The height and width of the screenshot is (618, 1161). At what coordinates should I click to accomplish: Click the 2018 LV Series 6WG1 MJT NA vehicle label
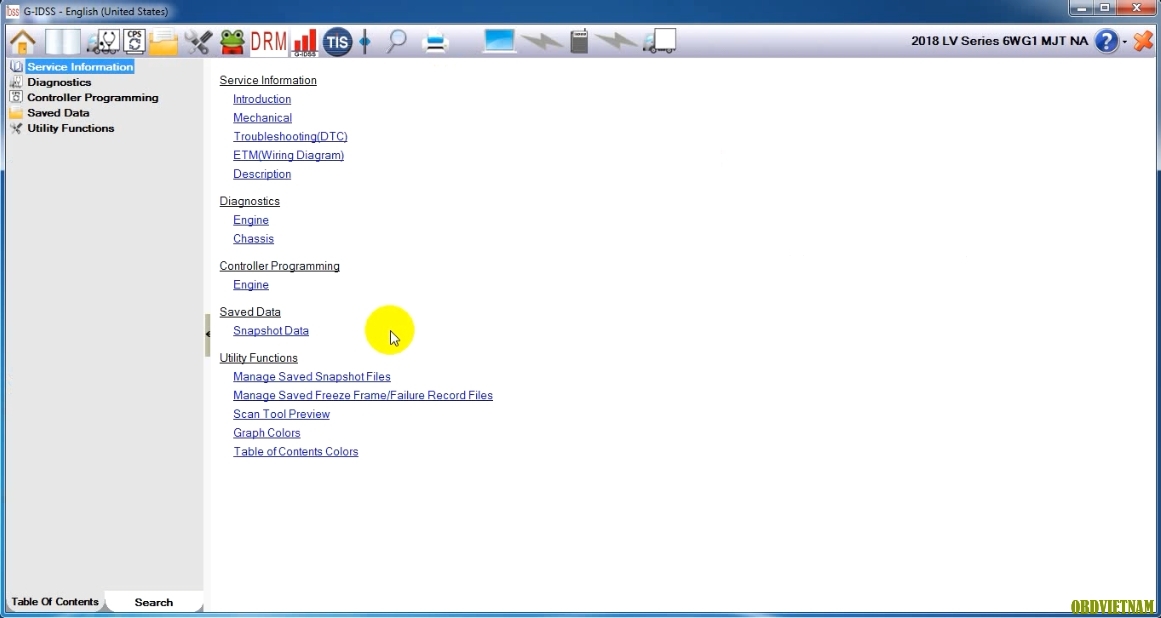(1000, 41)
